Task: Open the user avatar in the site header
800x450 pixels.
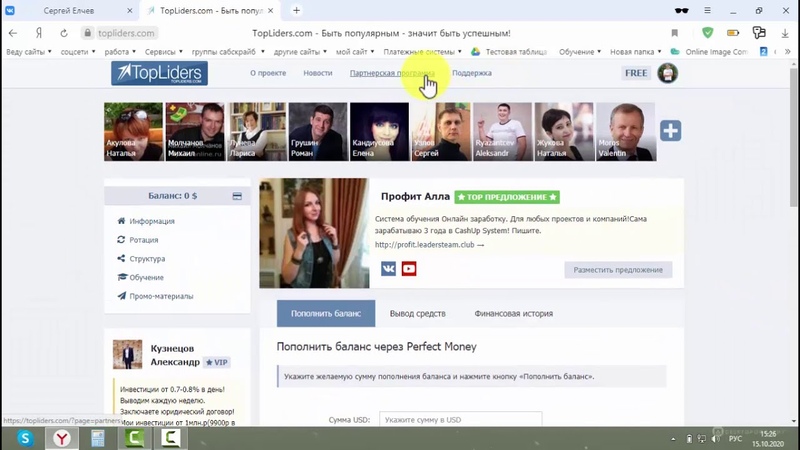Action: (667, 73)
